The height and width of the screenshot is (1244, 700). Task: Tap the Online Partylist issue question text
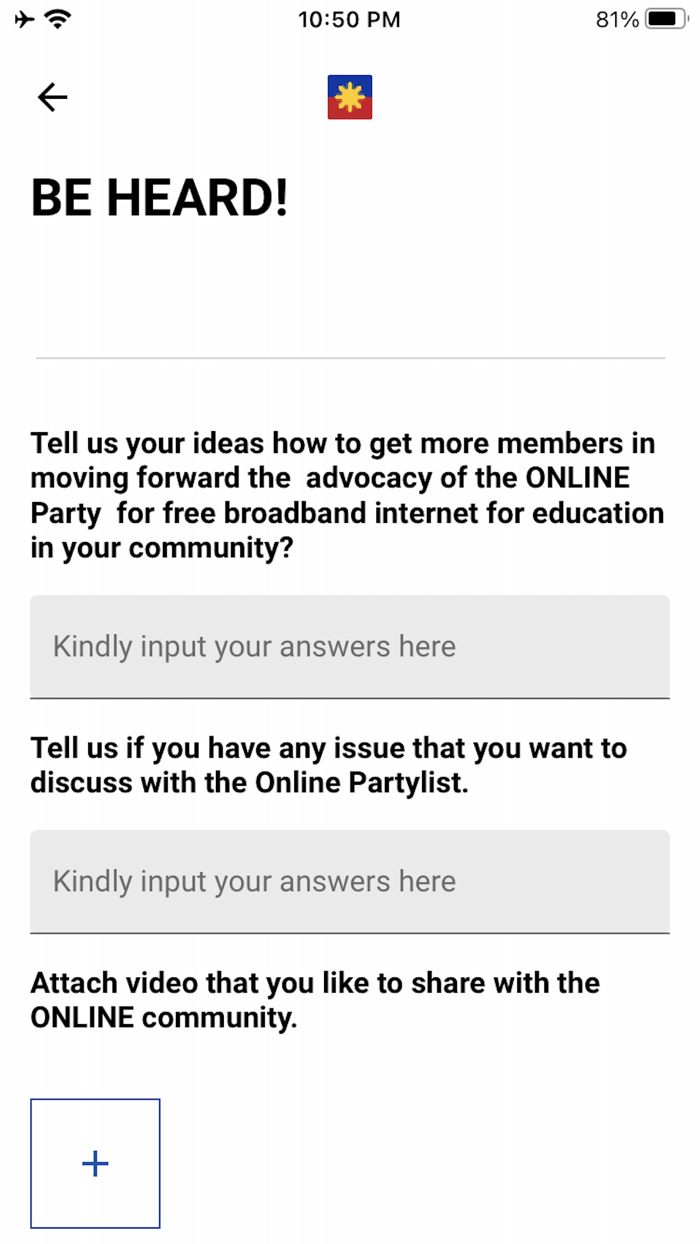(328, 764)
